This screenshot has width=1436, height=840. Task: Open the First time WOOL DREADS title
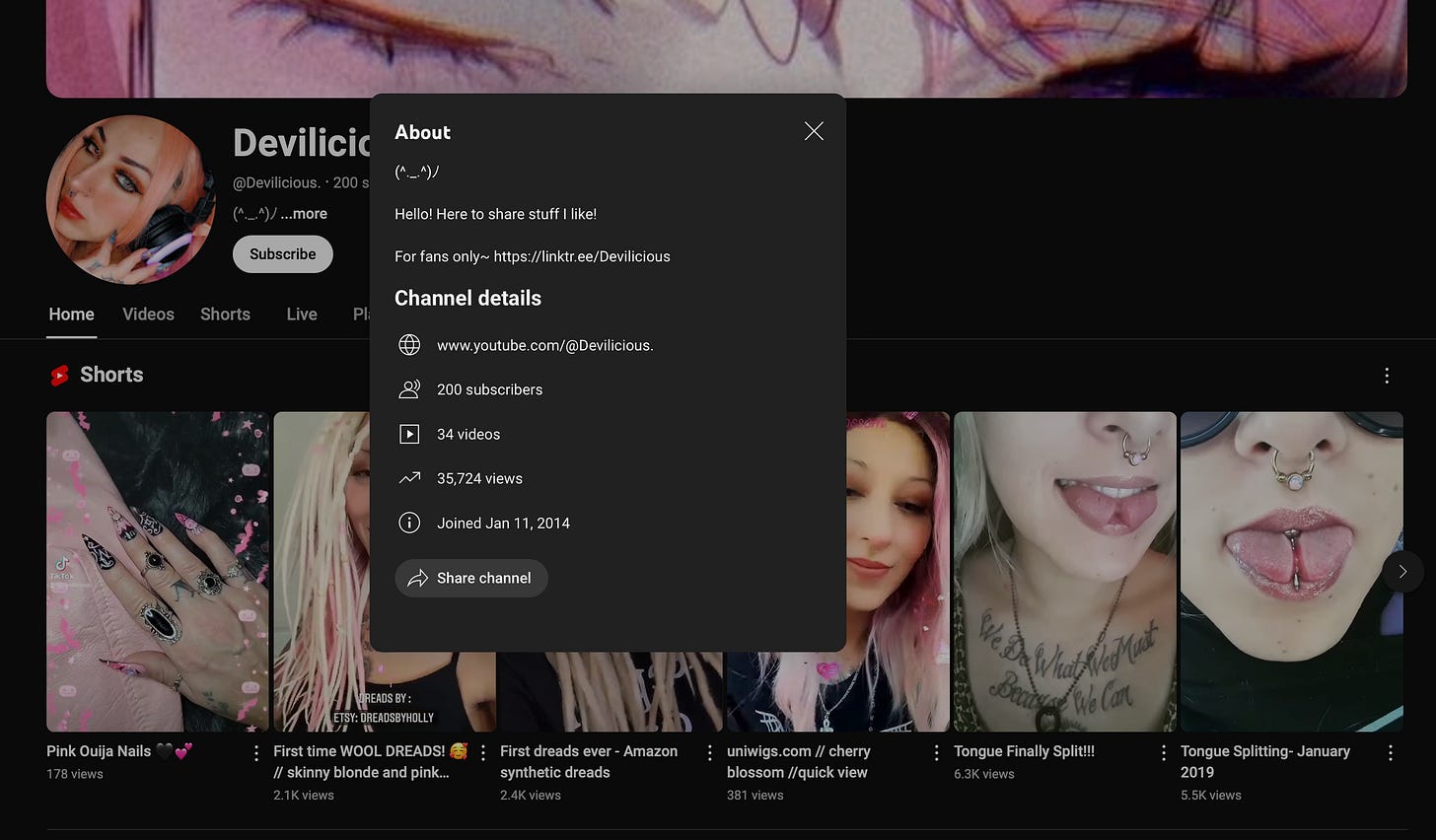(x=371, y=761)
